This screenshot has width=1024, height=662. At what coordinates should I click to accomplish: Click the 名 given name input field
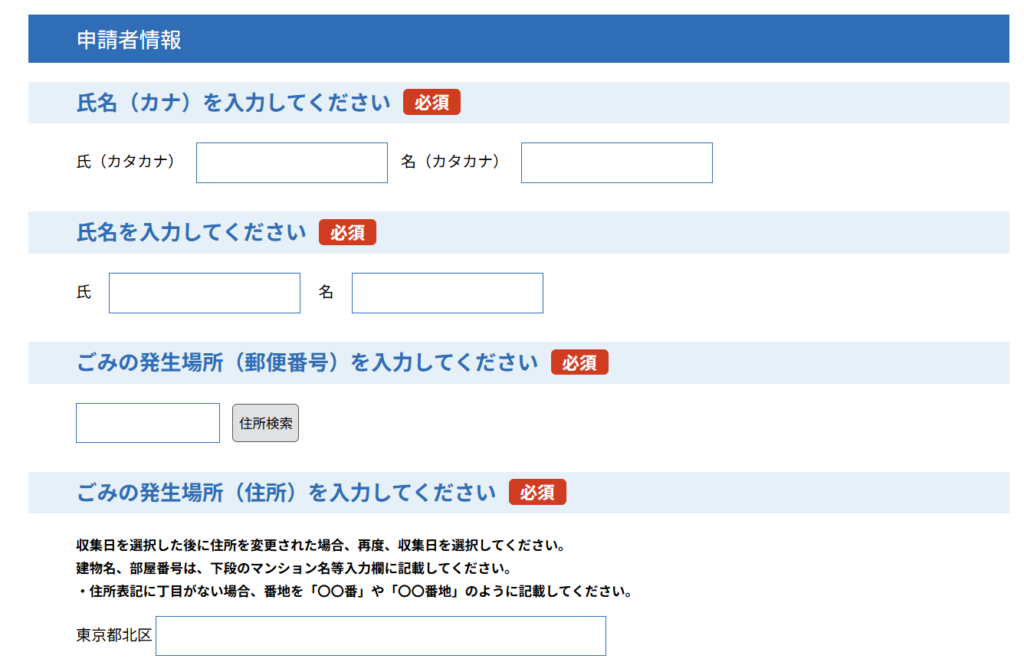click(x=447, y=293)
